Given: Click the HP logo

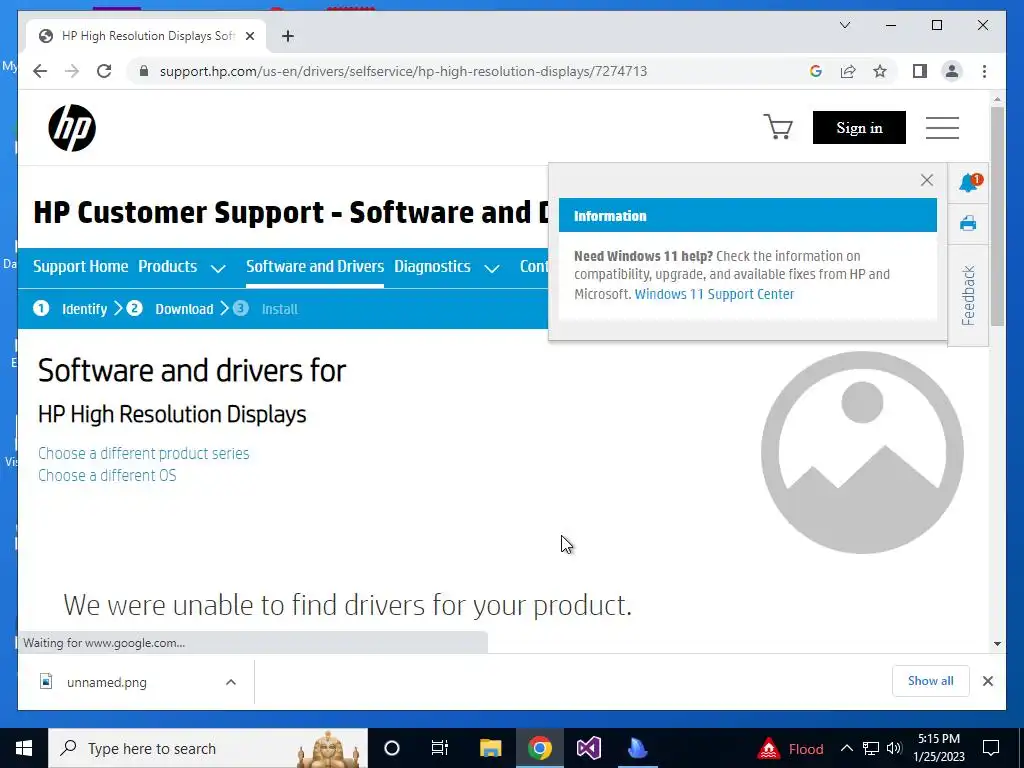Looking at the screenshot, I should pos(72,128).
